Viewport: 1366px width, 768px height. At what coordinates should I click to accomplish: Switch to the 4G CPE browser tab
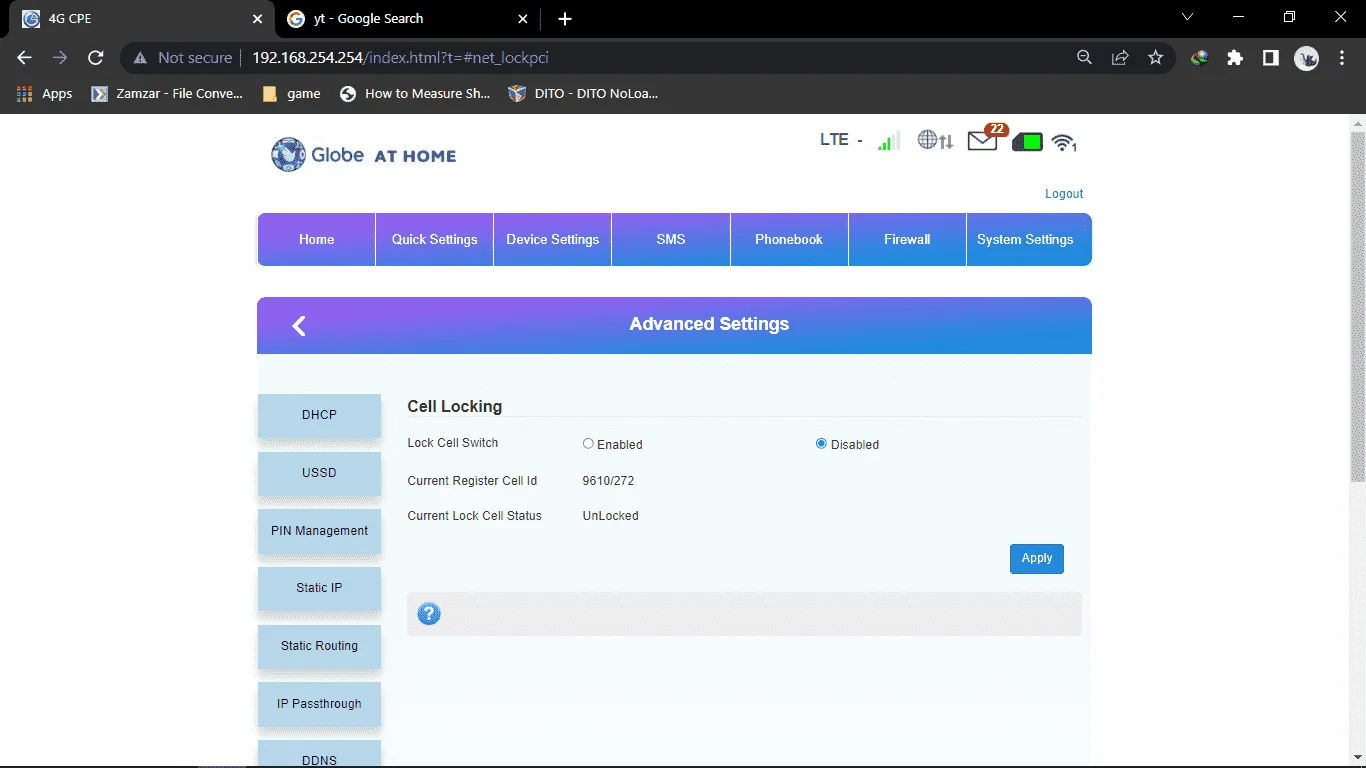tap(140, 19)
